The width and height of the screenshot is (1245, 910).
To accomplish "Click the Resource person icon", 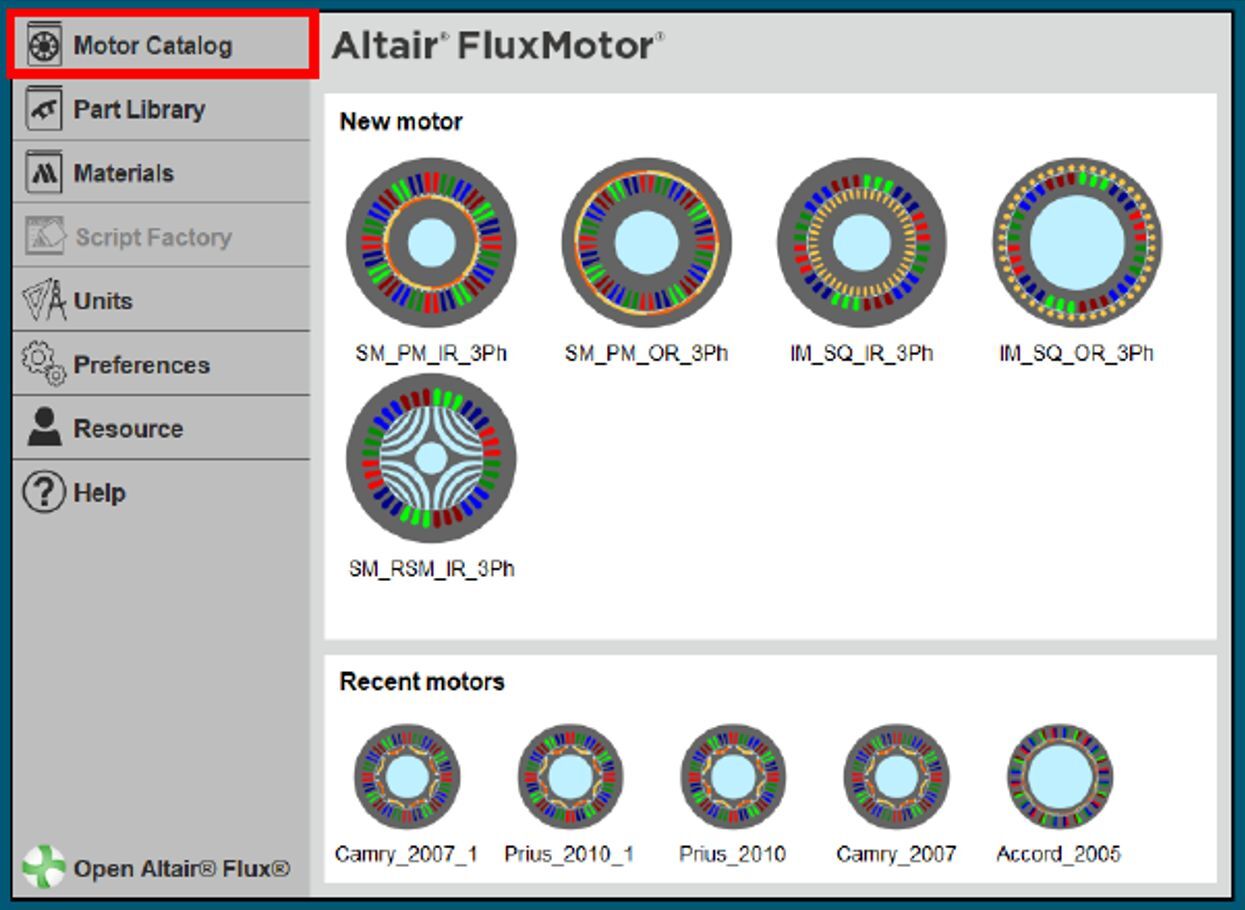I will pyautogui.click(x=44, y=428).
